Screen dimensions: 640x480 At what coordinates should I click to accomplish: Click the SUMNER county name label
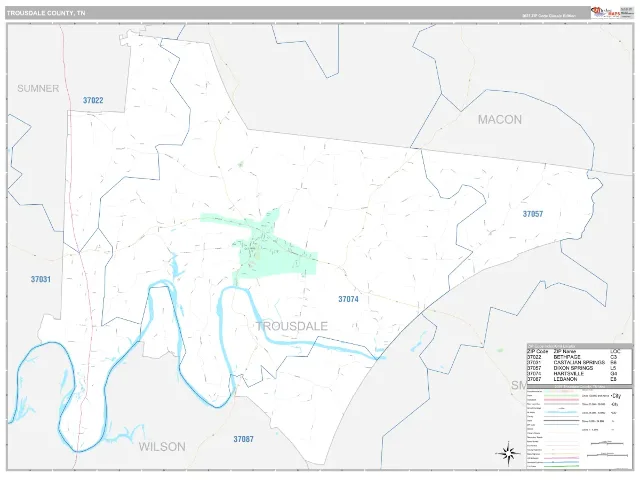coord(38,89)
